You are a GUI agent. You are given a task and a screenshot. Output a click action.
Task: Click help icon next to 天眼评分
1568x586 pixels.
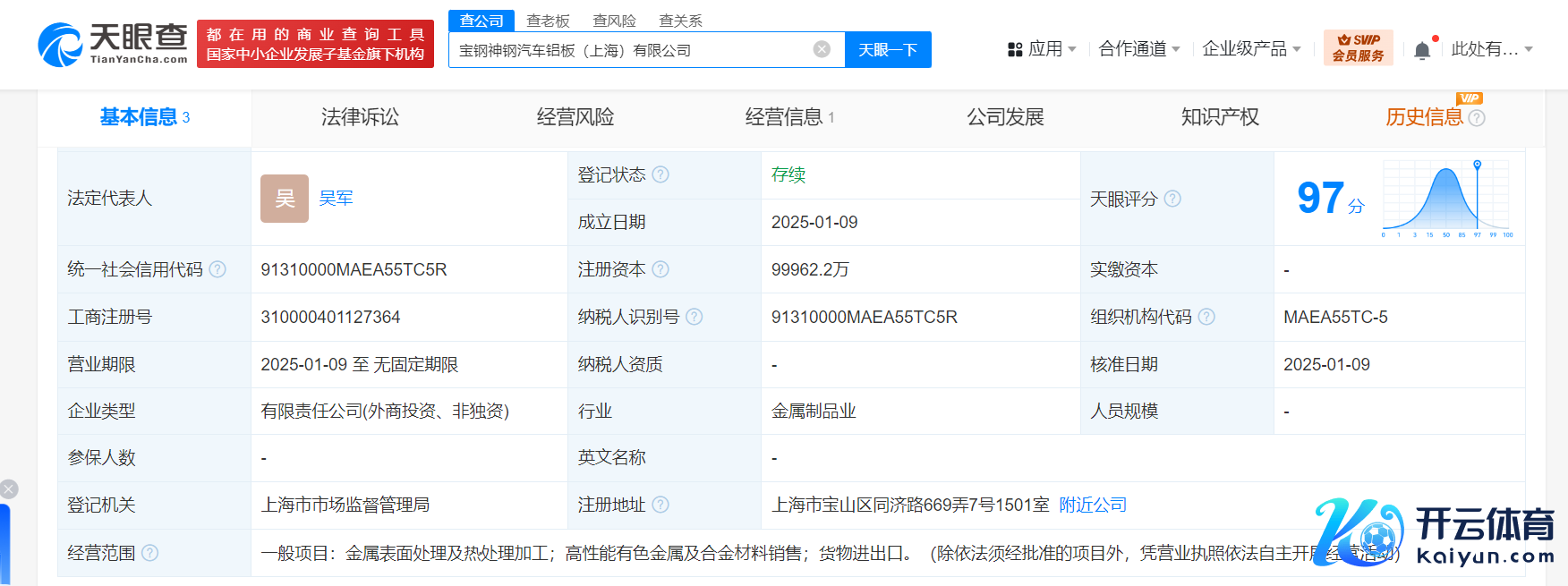[1172, 199]
